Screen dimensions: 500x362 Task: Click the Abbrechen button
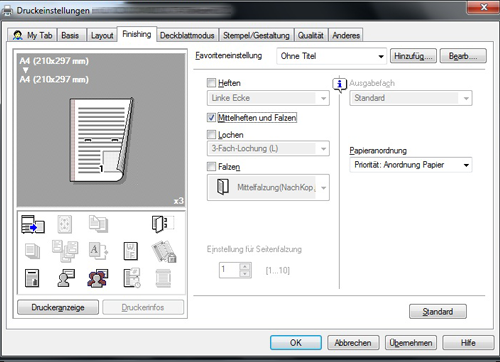[353, 342]
